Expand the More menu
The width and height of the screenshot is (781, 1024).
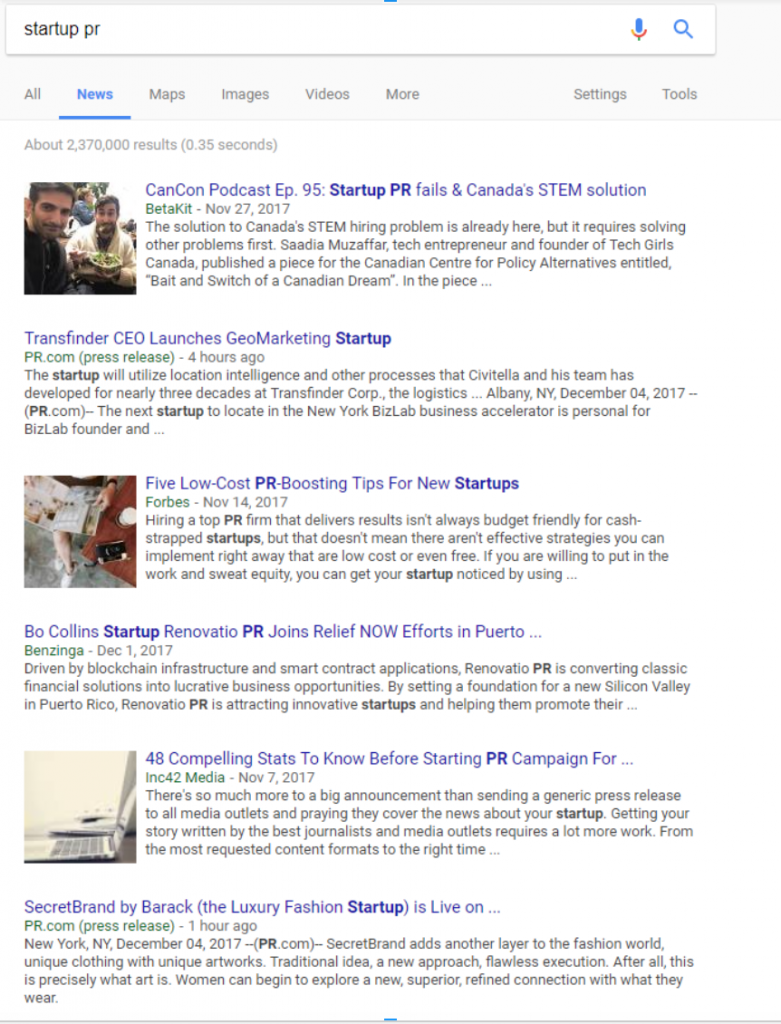(x=402, y=94)
